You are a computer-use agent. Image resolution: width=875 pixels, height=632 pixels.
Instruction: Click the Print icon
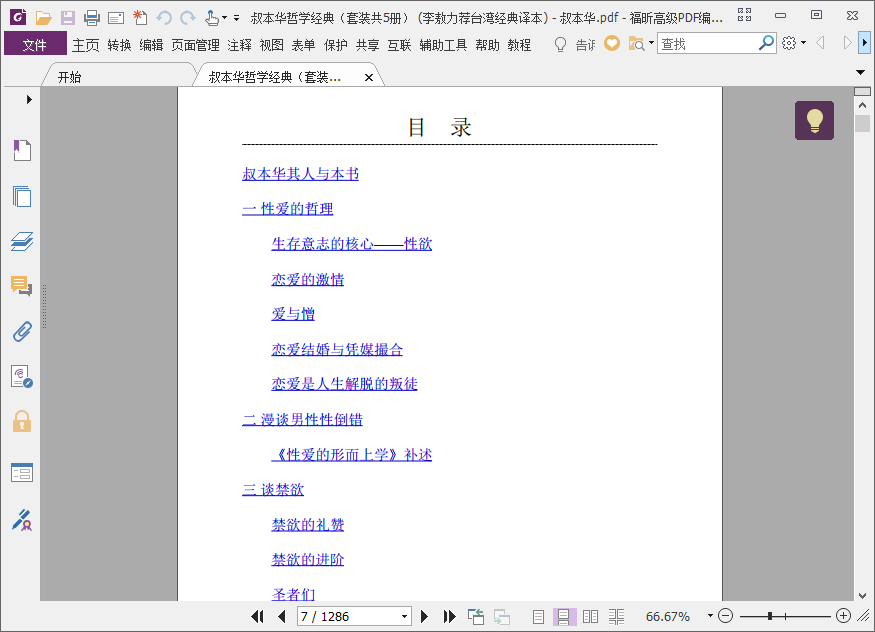pyautogui.click(x=92, y=18)
